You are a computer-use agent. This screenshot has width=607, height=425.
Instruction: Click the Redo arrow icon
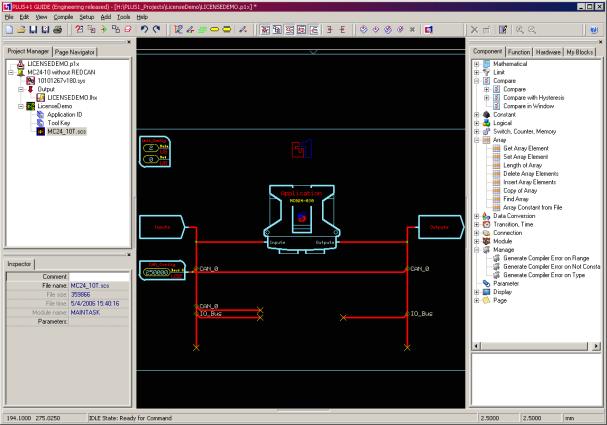point(156,29)
